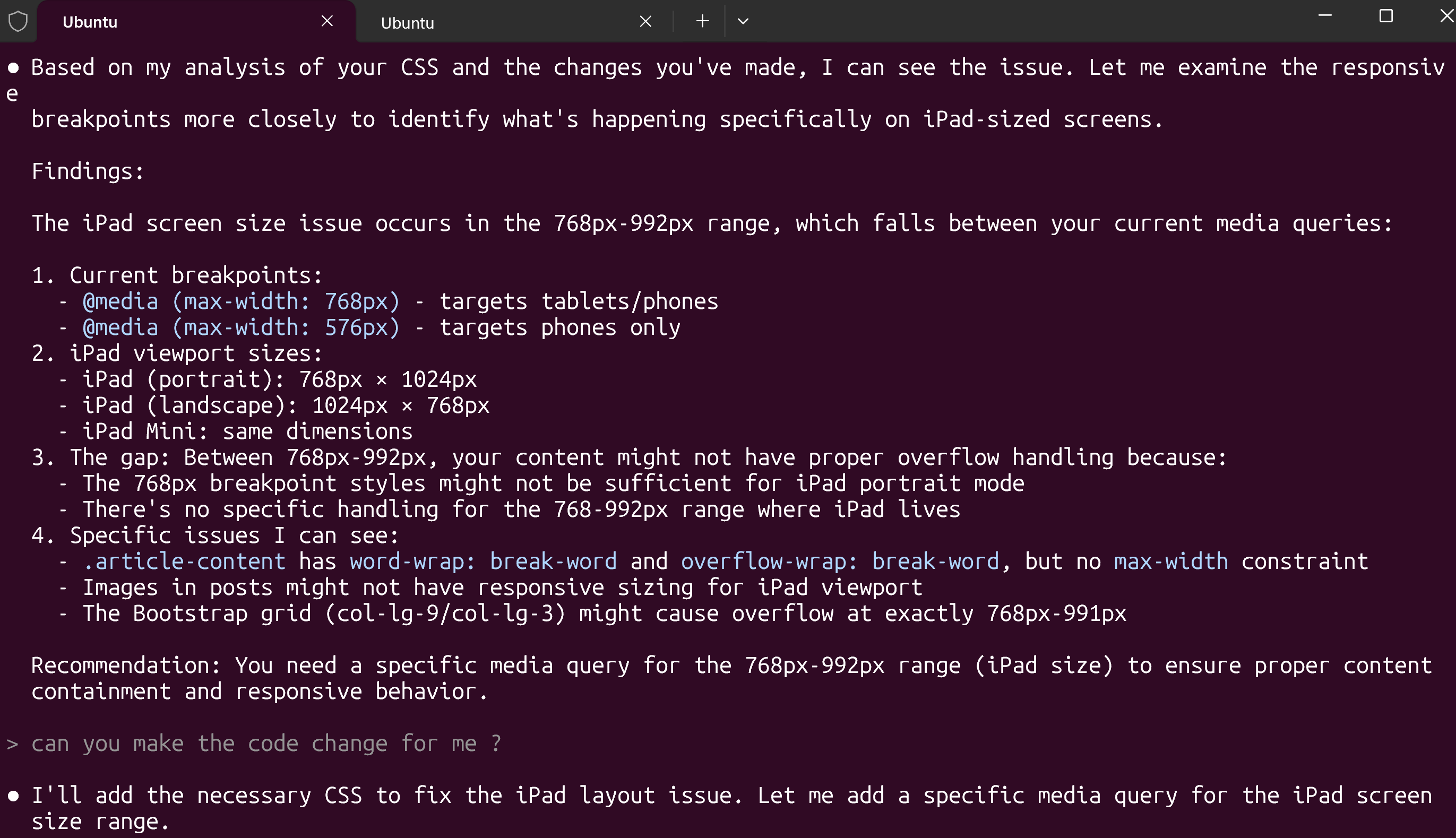This screenshot has width=1456, height=838.
Task: Click the overflow-wrap: break-word highlighted text
Action: [840, 561]
